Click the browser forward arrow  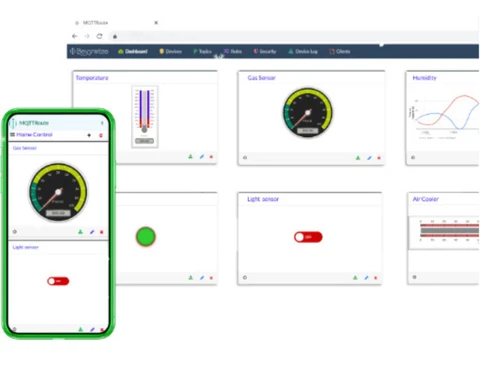point(87,36)
